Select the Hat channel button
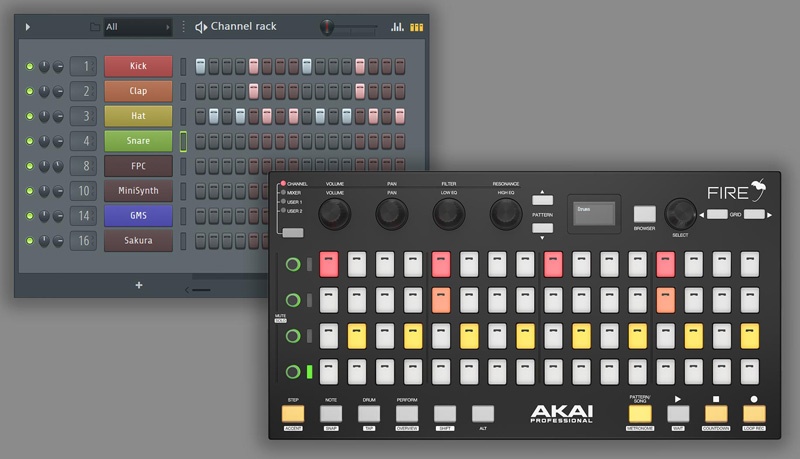The width and height of the screenshot is (800, 459). click(138, 116)
